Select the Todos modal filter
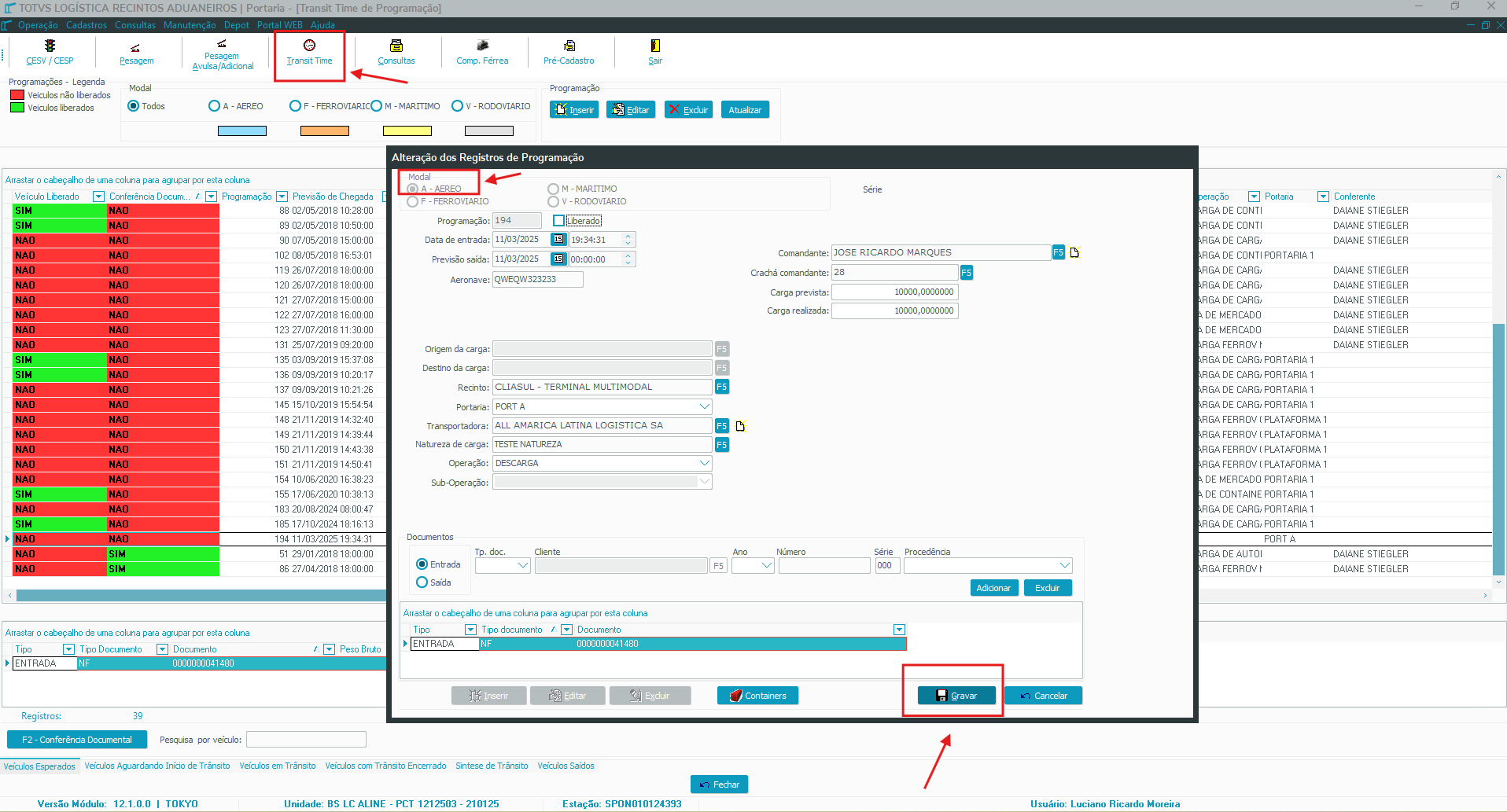1507x812 pixels. click(x=133, y=106)
